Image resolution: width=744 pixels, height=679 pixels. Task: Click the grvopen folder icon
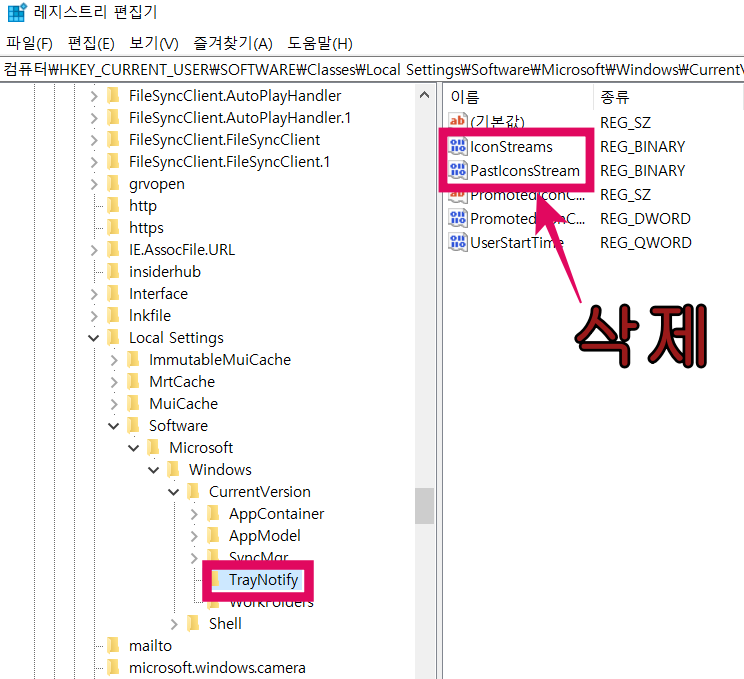coord(113,184)
